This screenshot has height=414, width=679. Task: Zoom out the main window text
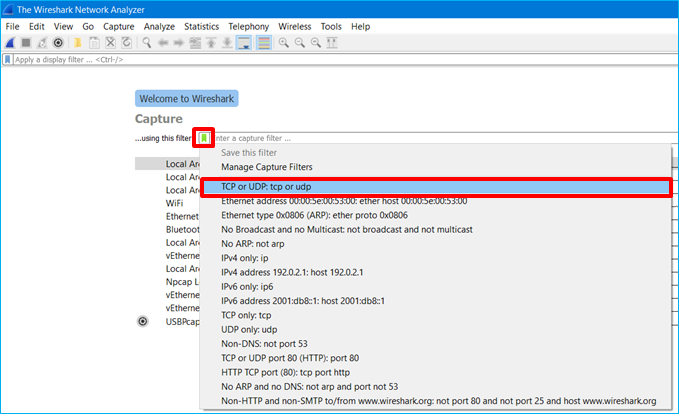tap(300, 43)
